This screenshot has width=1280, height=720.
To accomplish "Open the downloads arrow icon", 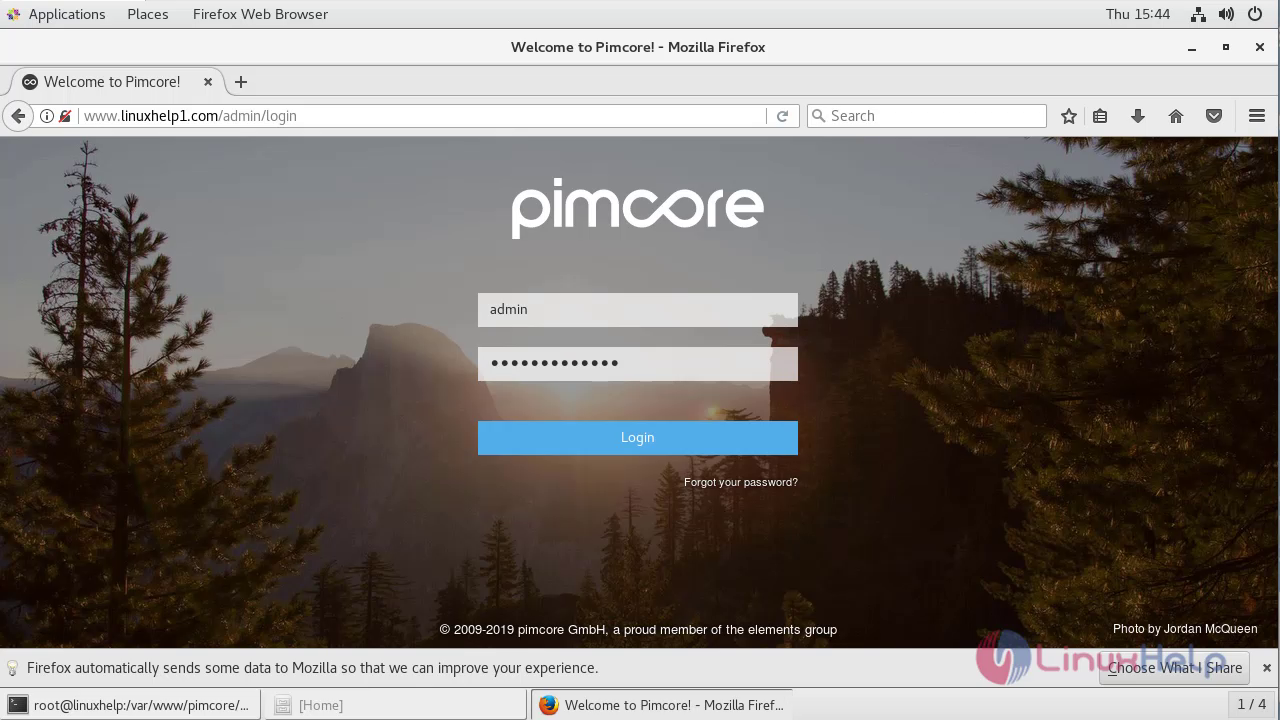I will (x=1138, y=116).
